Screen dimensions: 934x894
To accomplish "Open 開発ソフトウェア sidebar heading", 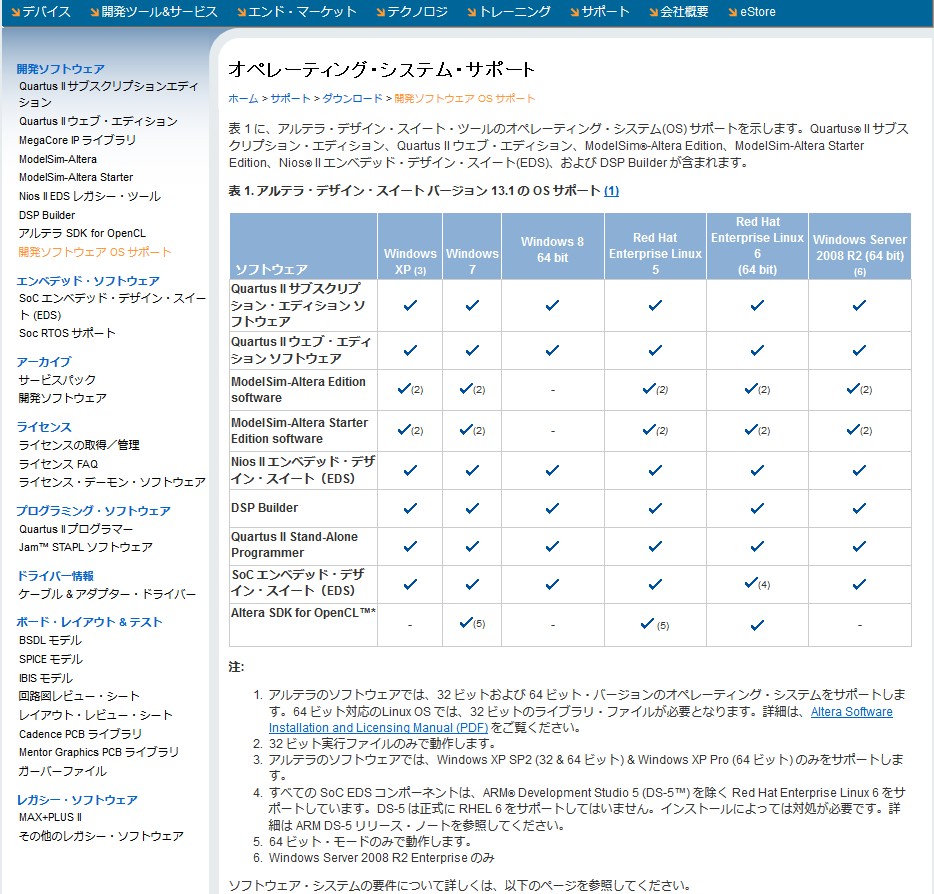I will pos(60,68).
